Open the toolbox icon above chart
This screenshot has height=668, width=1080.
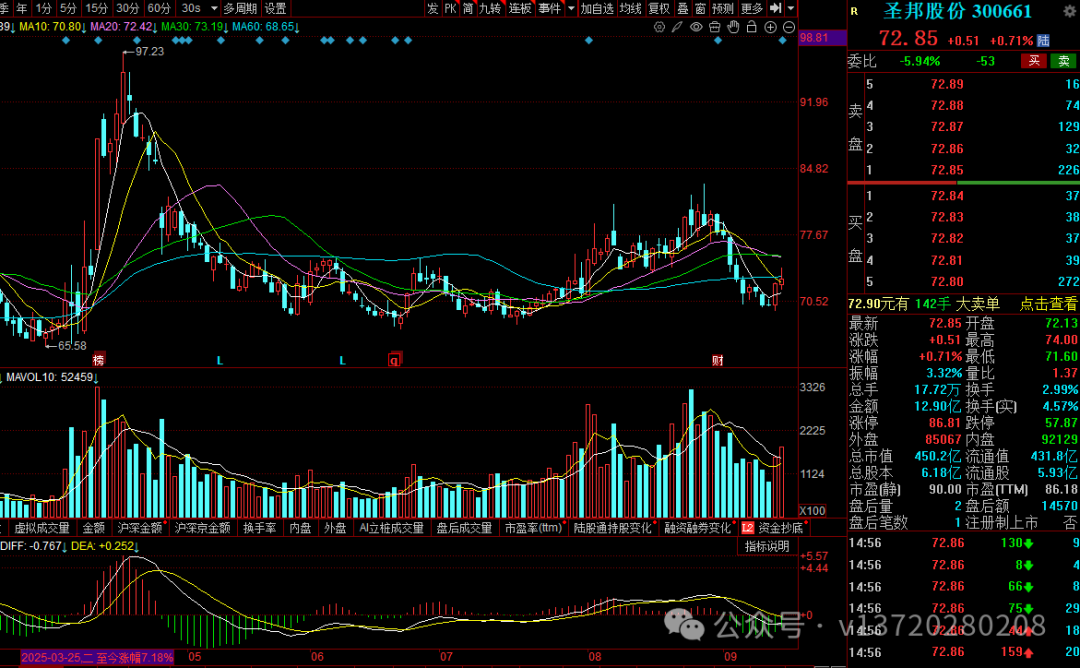(x=715, y=27)
